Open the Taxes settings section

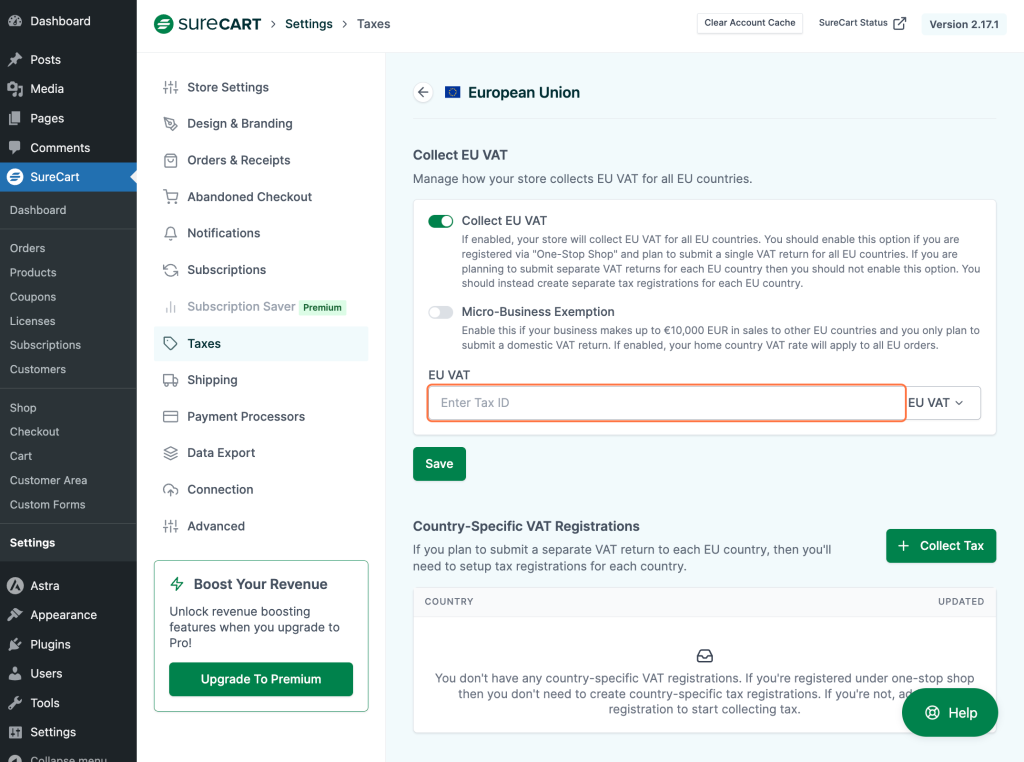[204, 343]
